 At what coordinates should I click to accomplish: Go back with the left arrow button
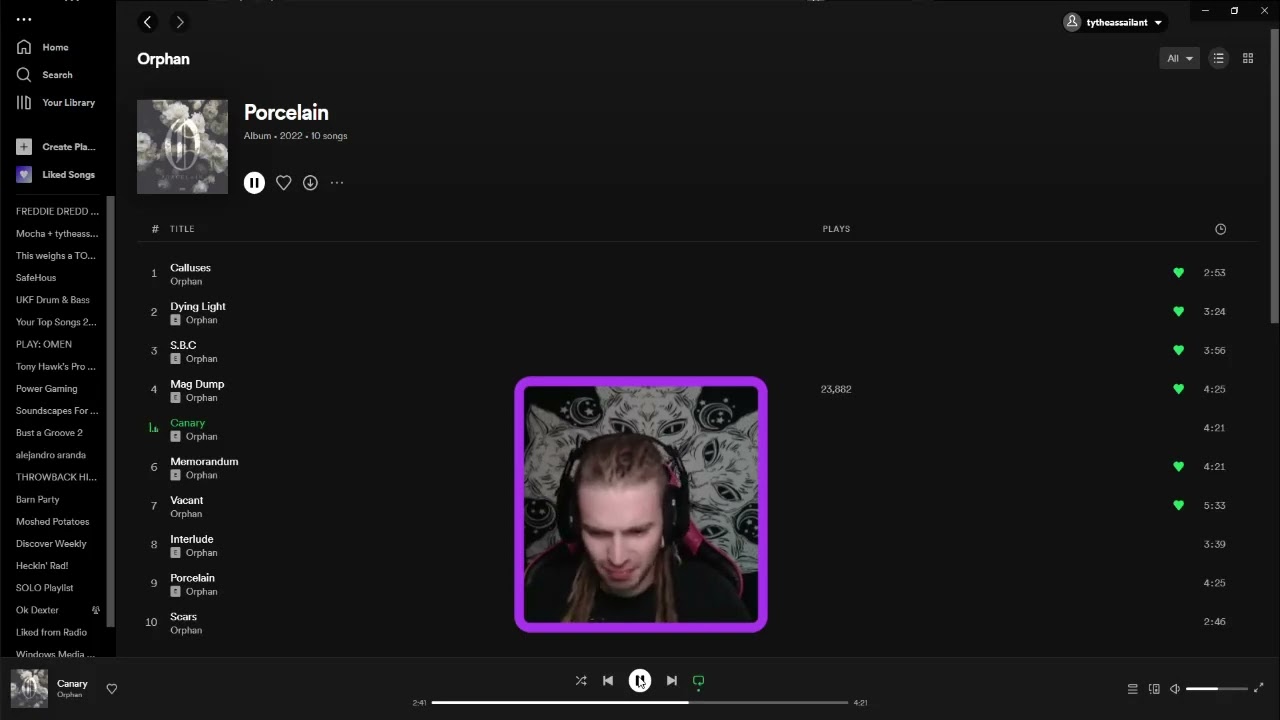pyautogui.click(x=148, y=22)
